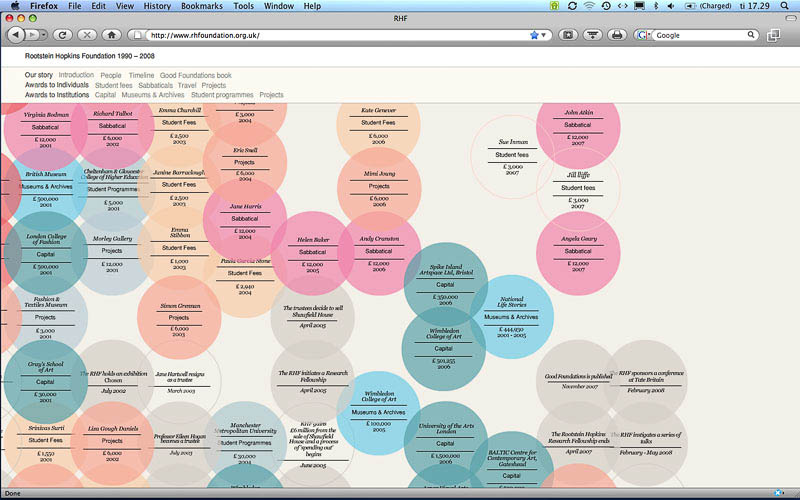Open the People link
The image size is (800, 500).
click(x=111, y=75)
